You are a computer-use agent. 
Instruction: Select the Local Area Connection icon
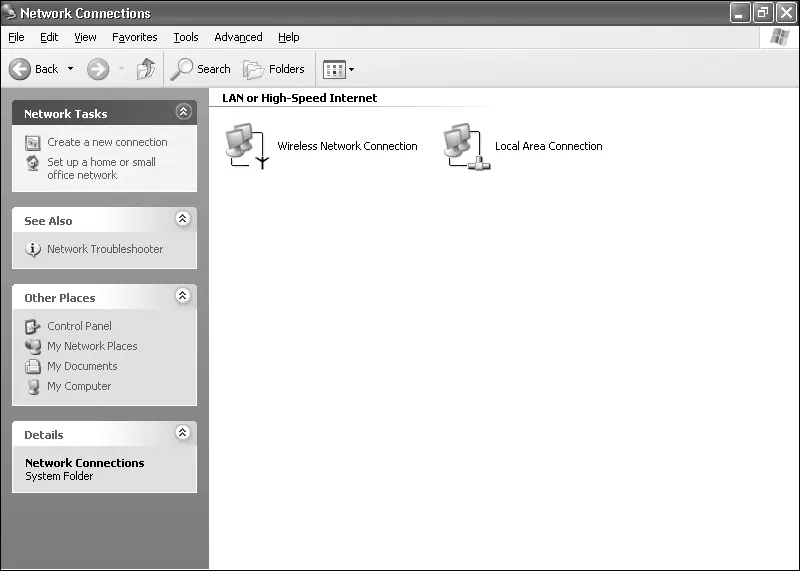tap(466, 146)
